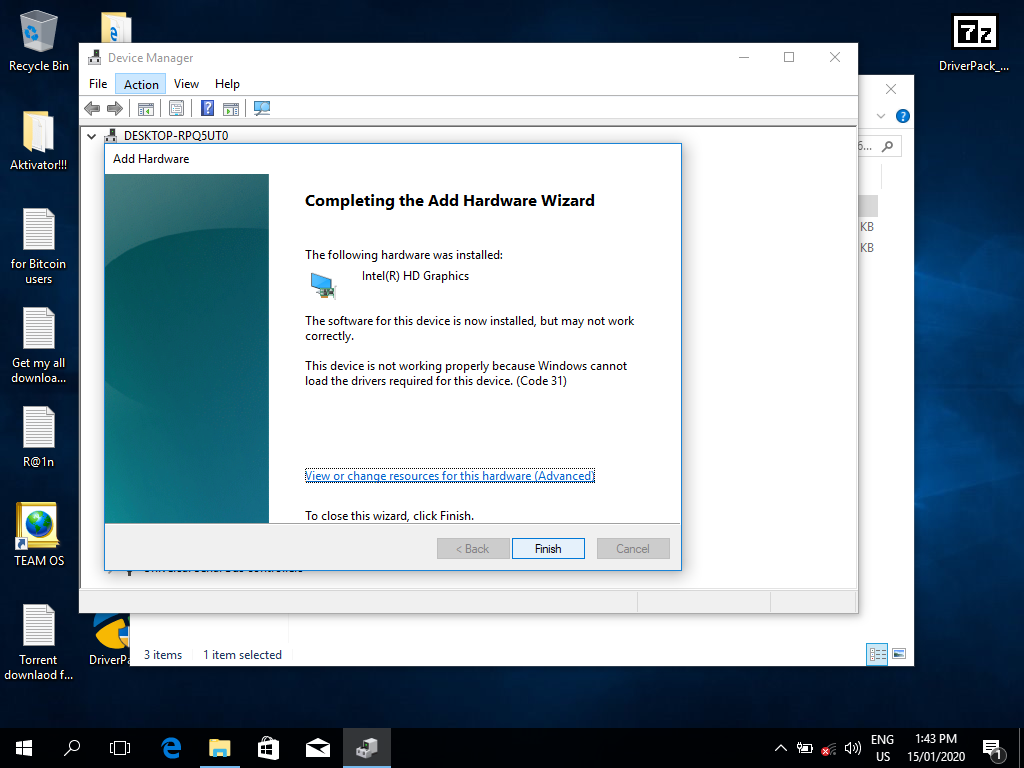1024x768 pixels.
Task: Click the ENG US language indicator
Action: 882,748
